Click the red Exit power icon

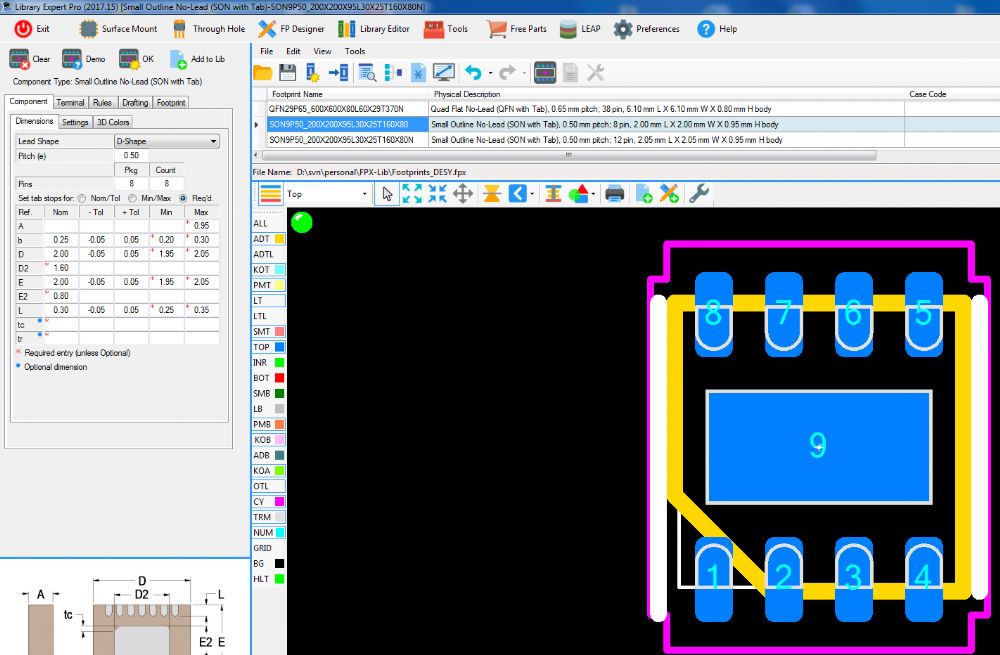[x=24, y=29]
